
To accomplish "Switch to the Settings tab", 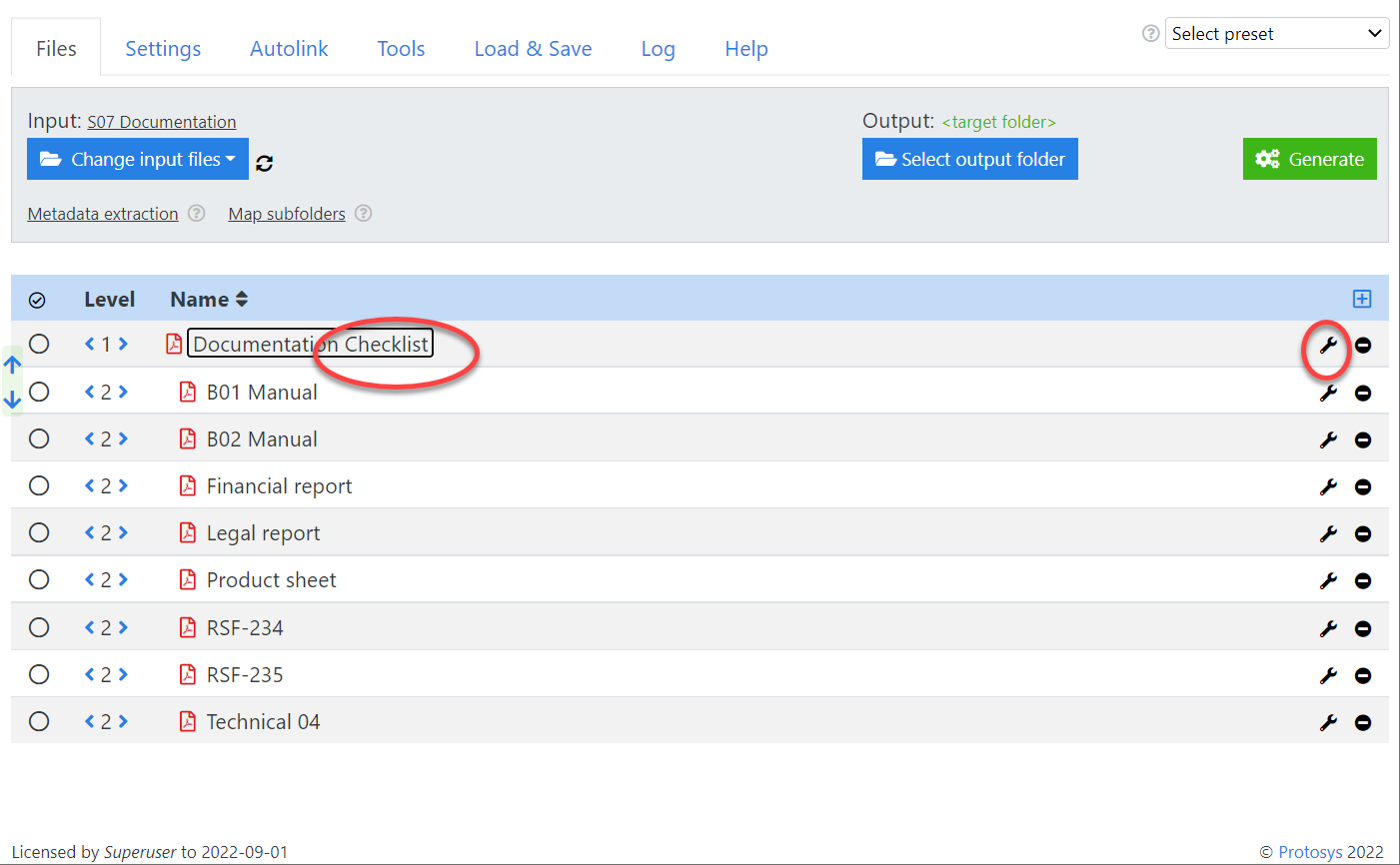I will (x=163, y=48).
